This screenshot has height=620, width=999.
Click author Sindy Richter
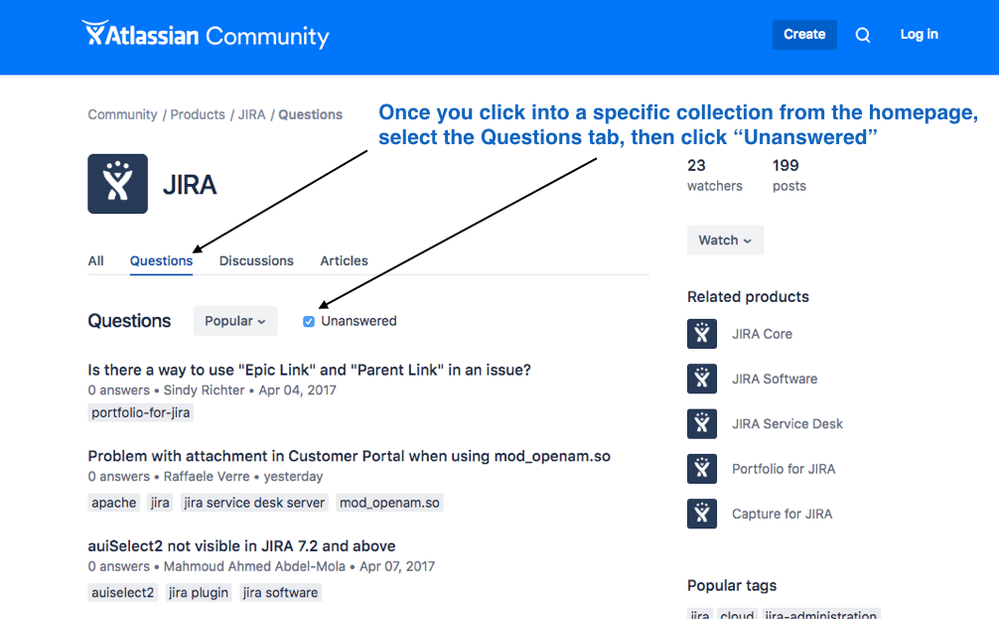204,390
